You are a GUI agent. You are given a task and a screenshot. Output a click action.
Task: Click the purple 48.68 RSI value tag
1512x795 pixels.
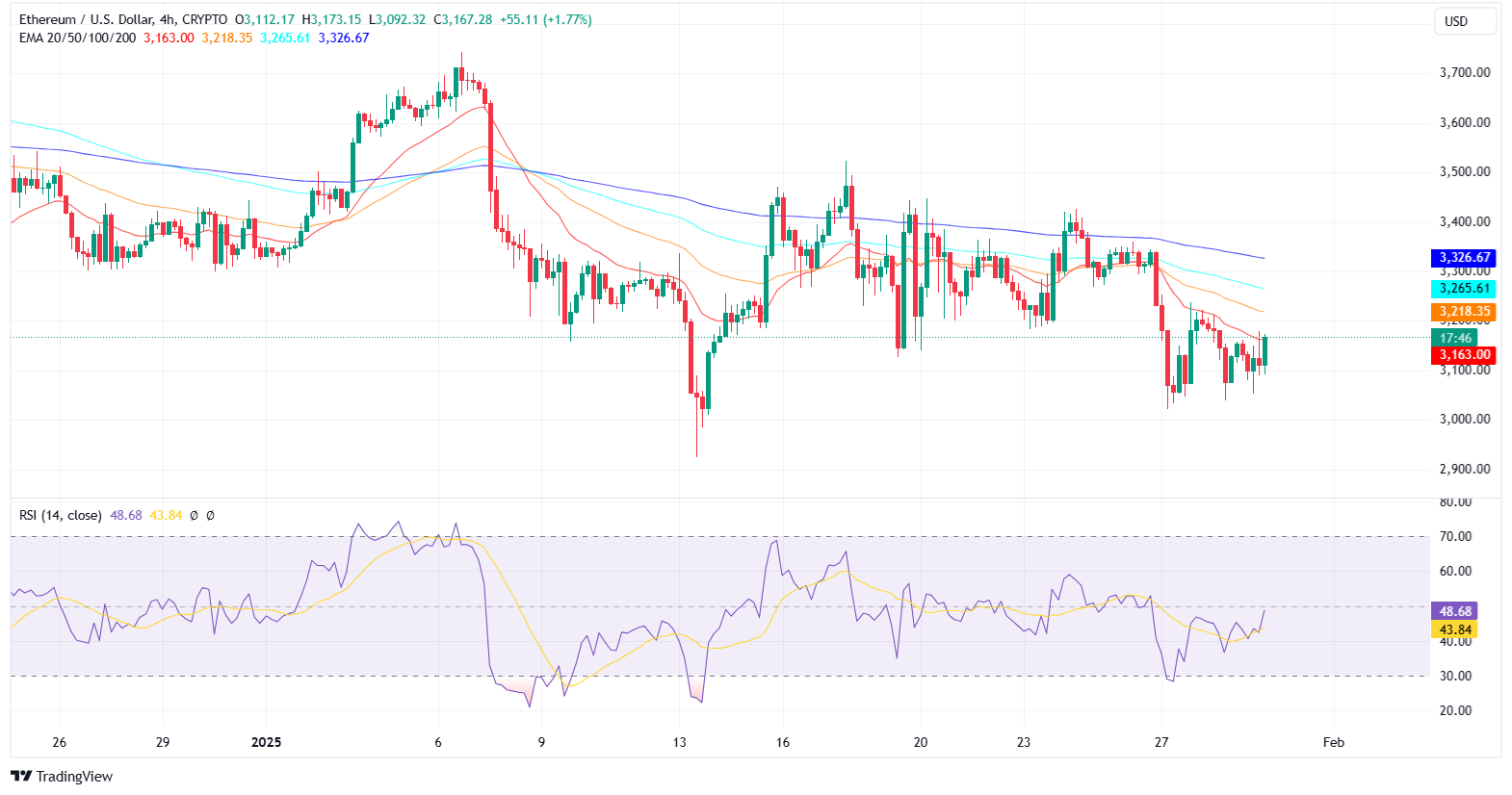[x=1454, y=611]
